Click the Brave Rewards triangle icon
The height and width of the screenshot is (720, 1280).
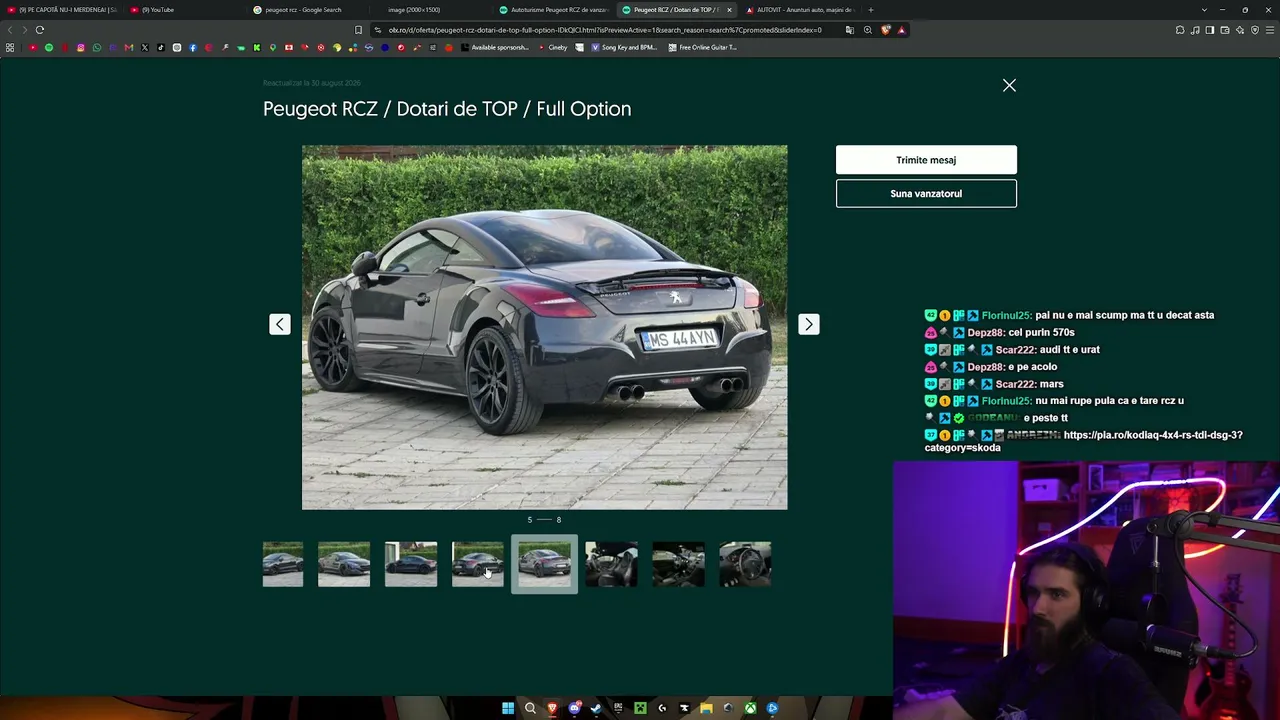901,30
